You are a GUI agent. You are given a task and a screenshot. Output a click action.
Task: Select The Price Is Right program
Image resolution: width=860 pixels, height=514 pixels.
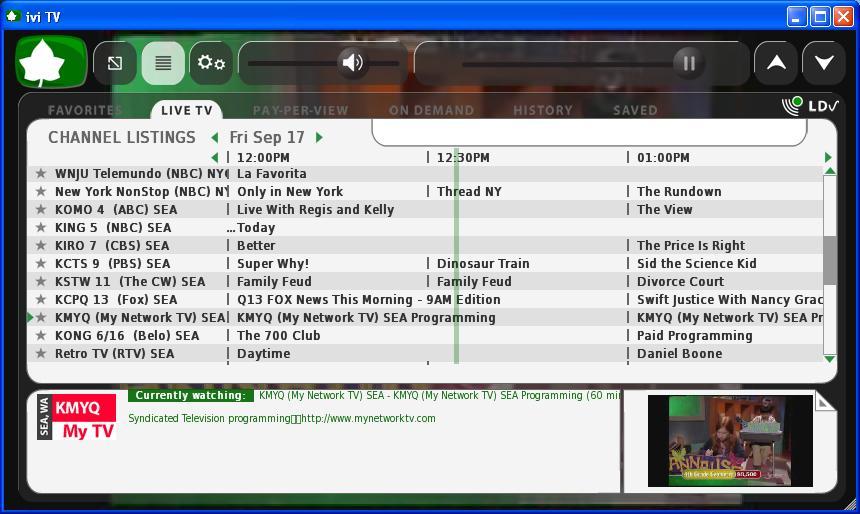(690, 246)
